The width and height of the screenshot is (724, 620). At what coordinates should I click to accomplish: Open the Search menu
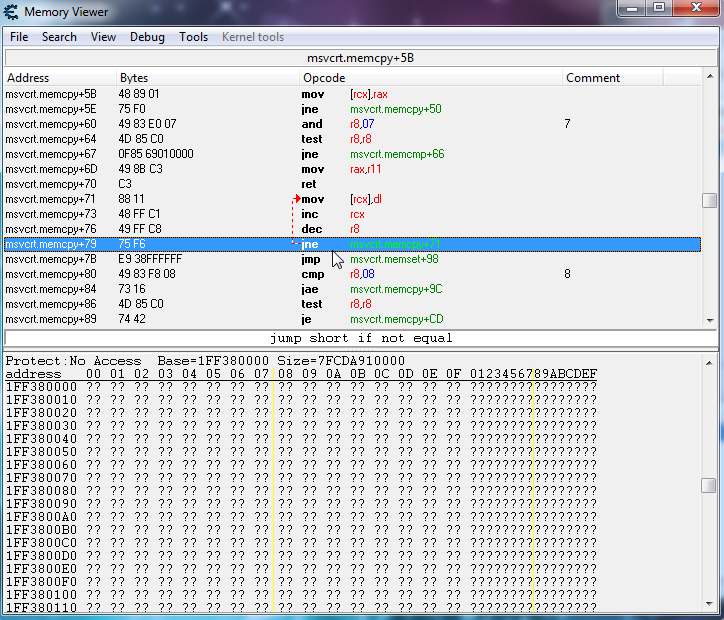(x=59, y=37)
